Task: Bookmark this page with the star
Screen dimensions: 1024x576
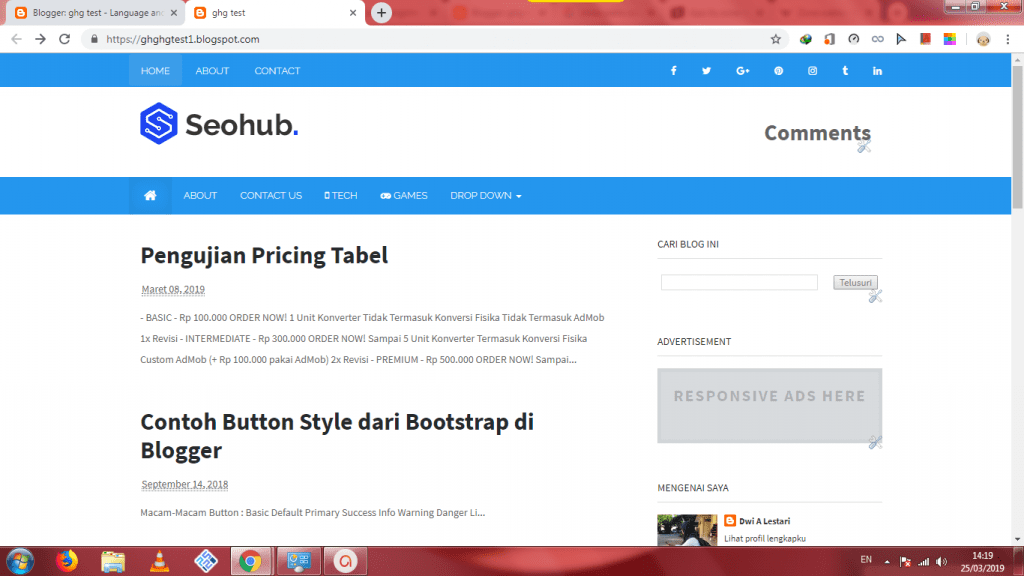Action: pyautogui.click(x=775, y=39)
